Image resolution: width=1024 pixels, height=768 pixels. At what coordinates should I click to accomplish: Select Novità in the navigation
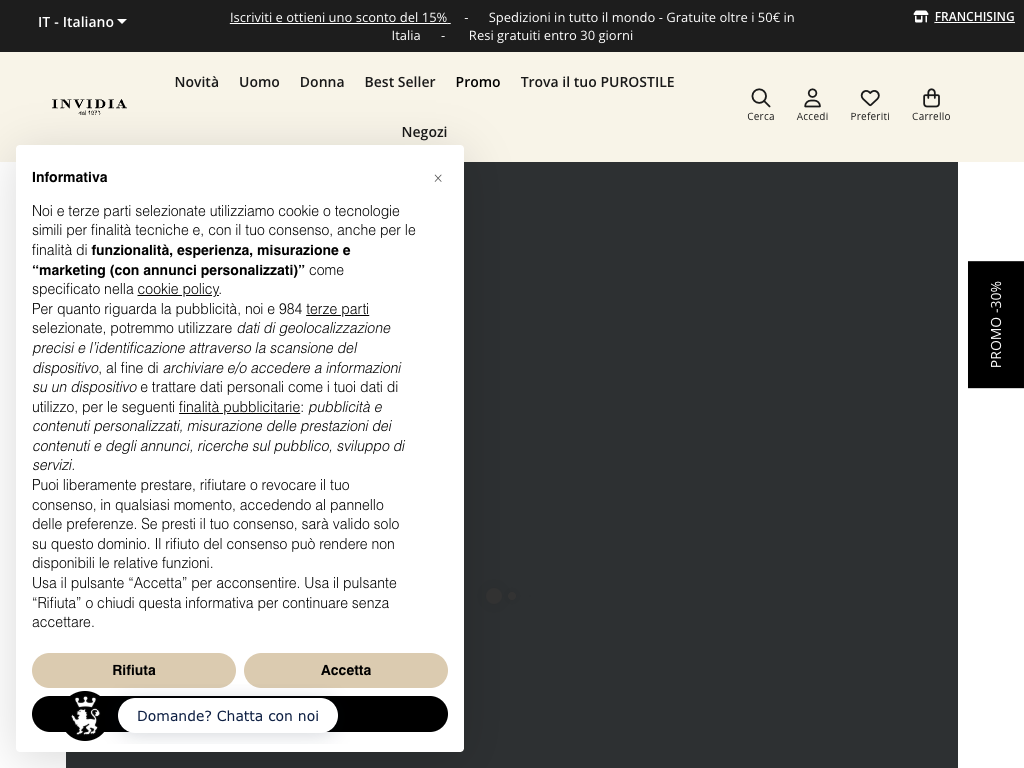(196, 82)
